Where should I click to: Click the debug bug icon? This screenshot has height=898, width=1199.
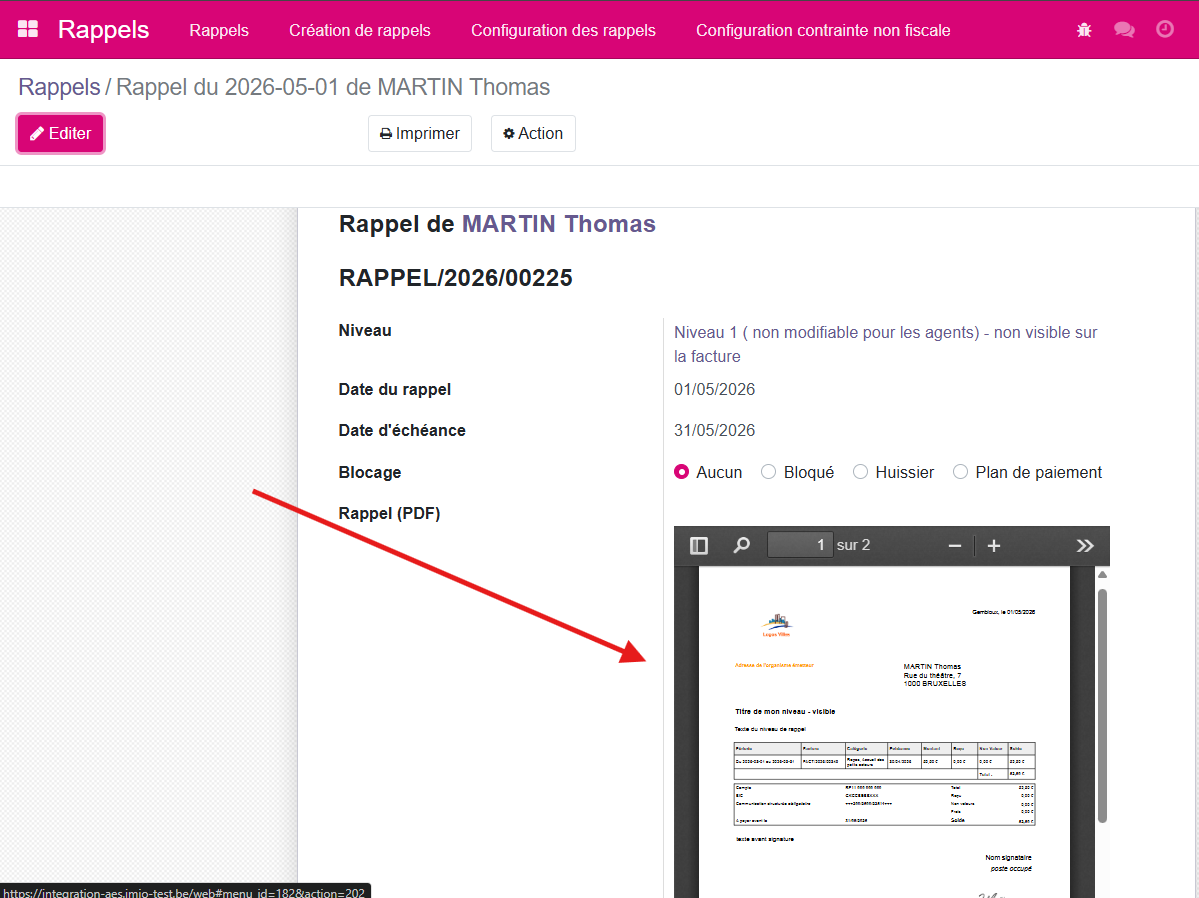[x=1084, y=30]
